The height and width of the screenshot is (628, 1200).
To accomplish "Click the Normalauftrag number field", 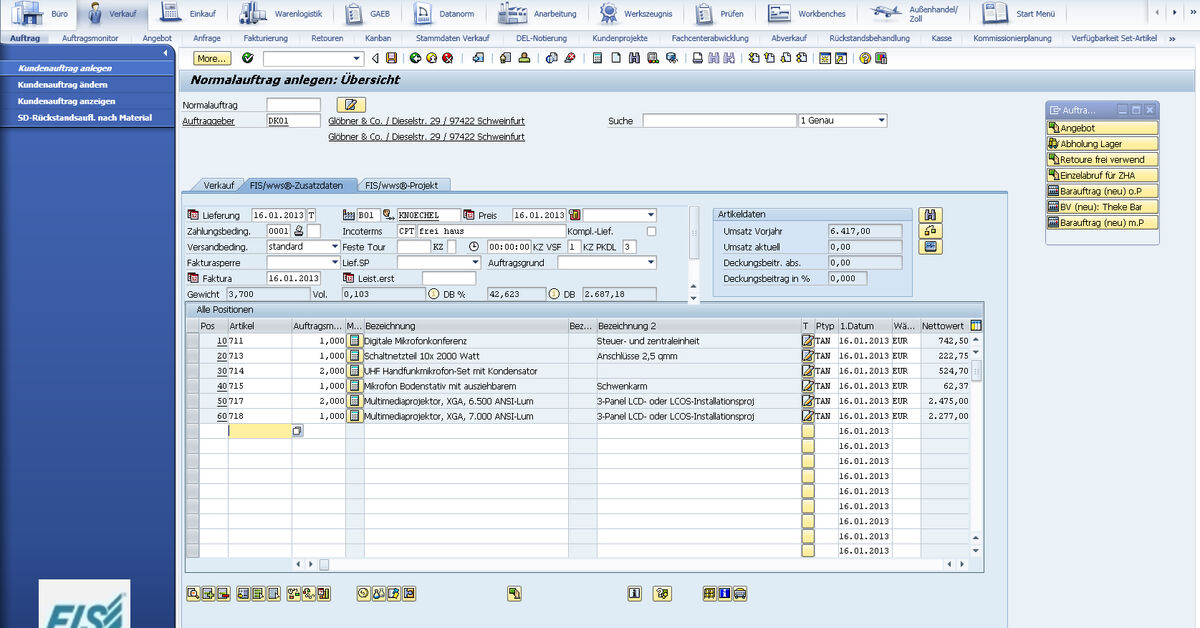I will [x=294, y=104].
